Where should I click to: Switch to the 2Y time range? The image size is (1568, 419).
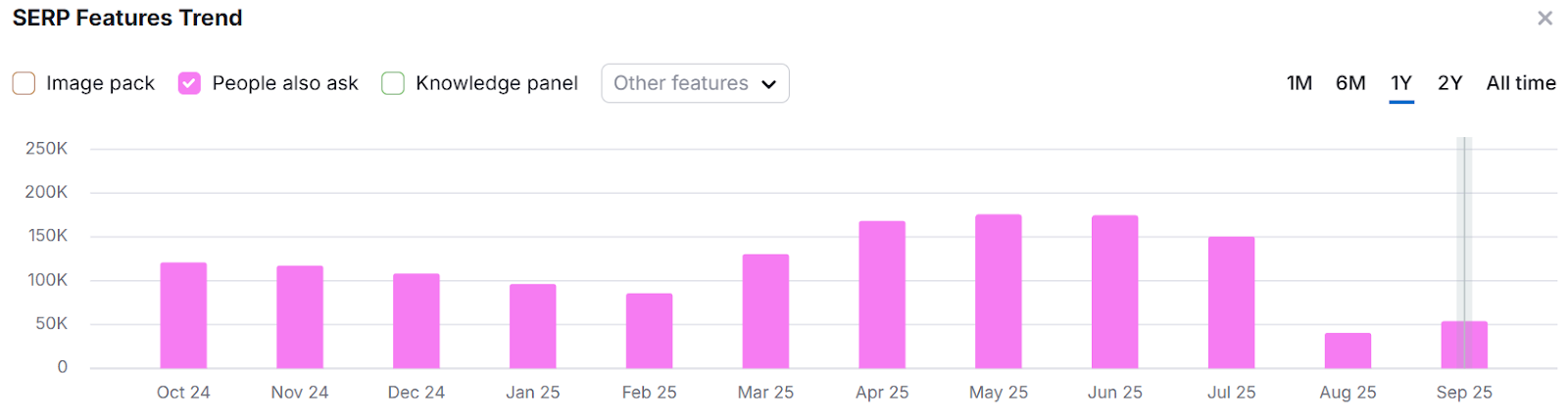point(1449,83)
